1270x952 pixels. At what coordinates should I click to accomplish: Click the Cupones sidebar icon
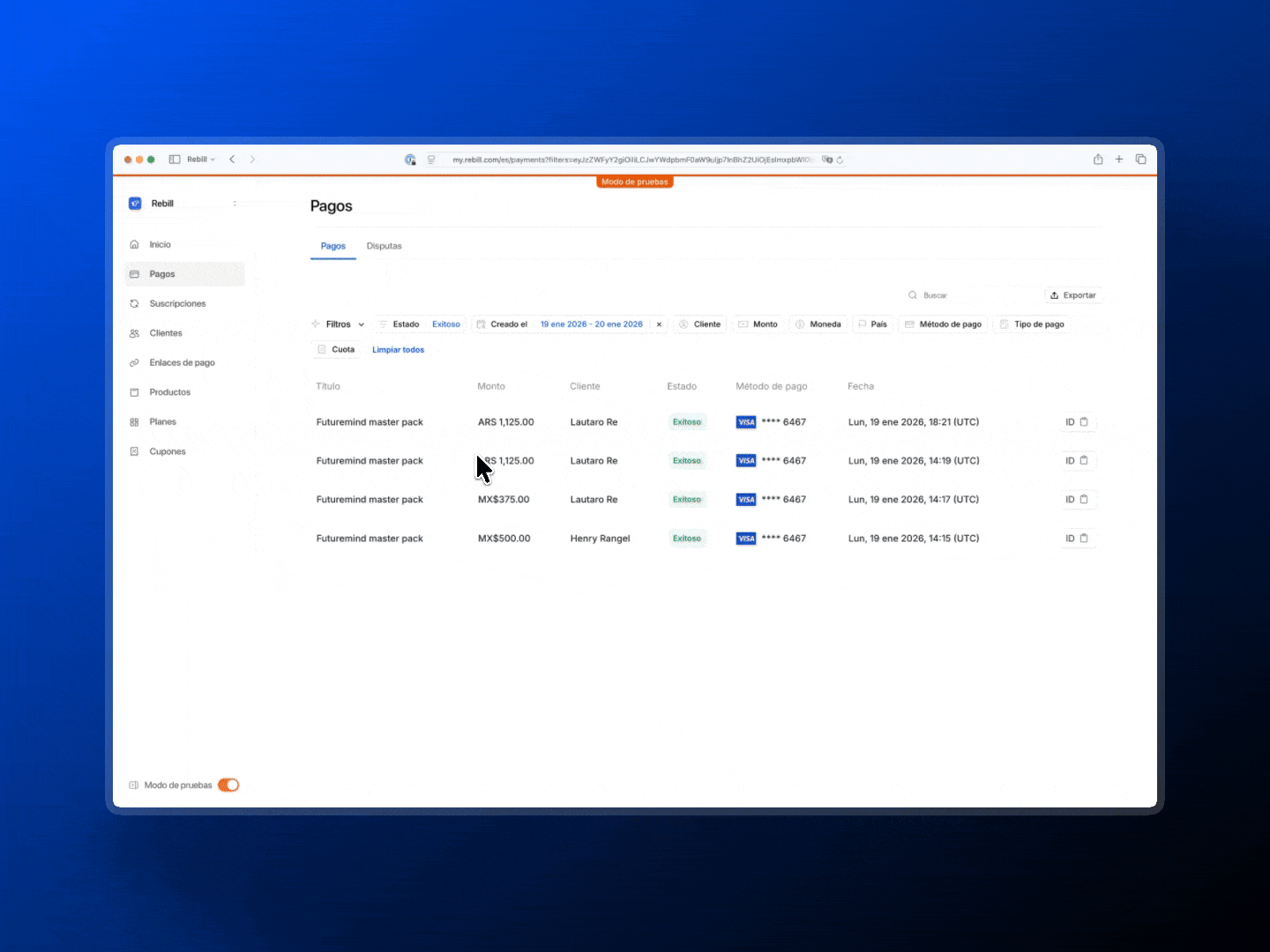click(134, 451)
